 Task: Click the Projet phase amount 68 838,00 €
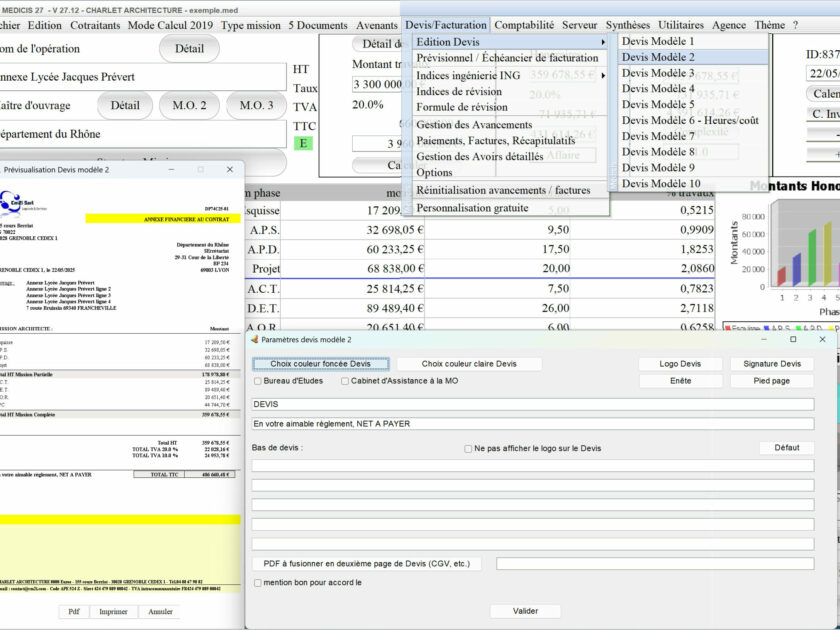(395, 268)
